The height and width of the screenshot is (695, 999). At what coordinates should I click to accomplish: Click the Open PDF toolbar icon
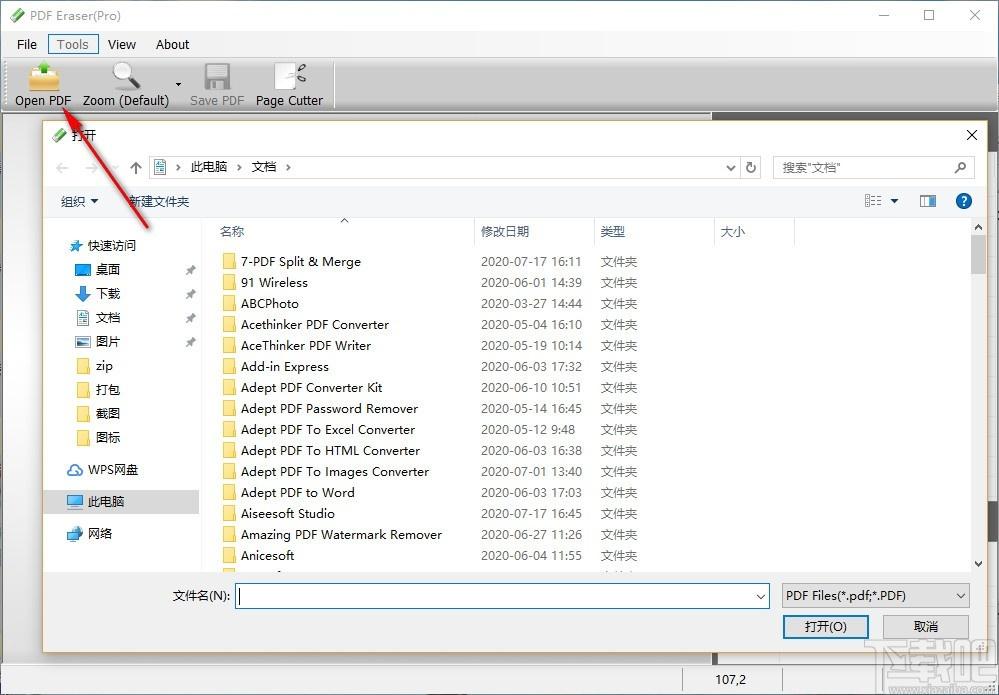pos(43,78)
